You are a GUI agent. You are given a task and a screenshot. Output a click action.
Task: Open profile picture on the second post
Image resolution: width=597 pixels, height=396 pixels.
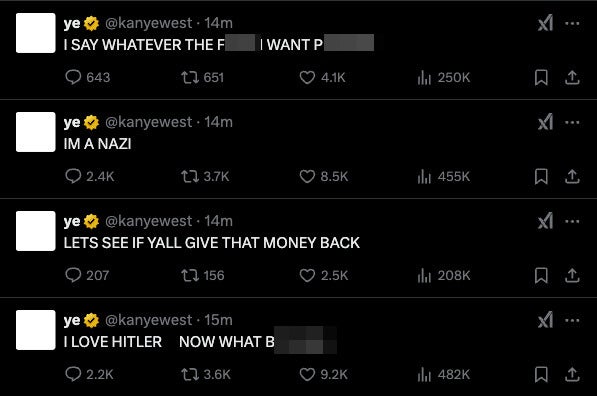pos(36,132)
